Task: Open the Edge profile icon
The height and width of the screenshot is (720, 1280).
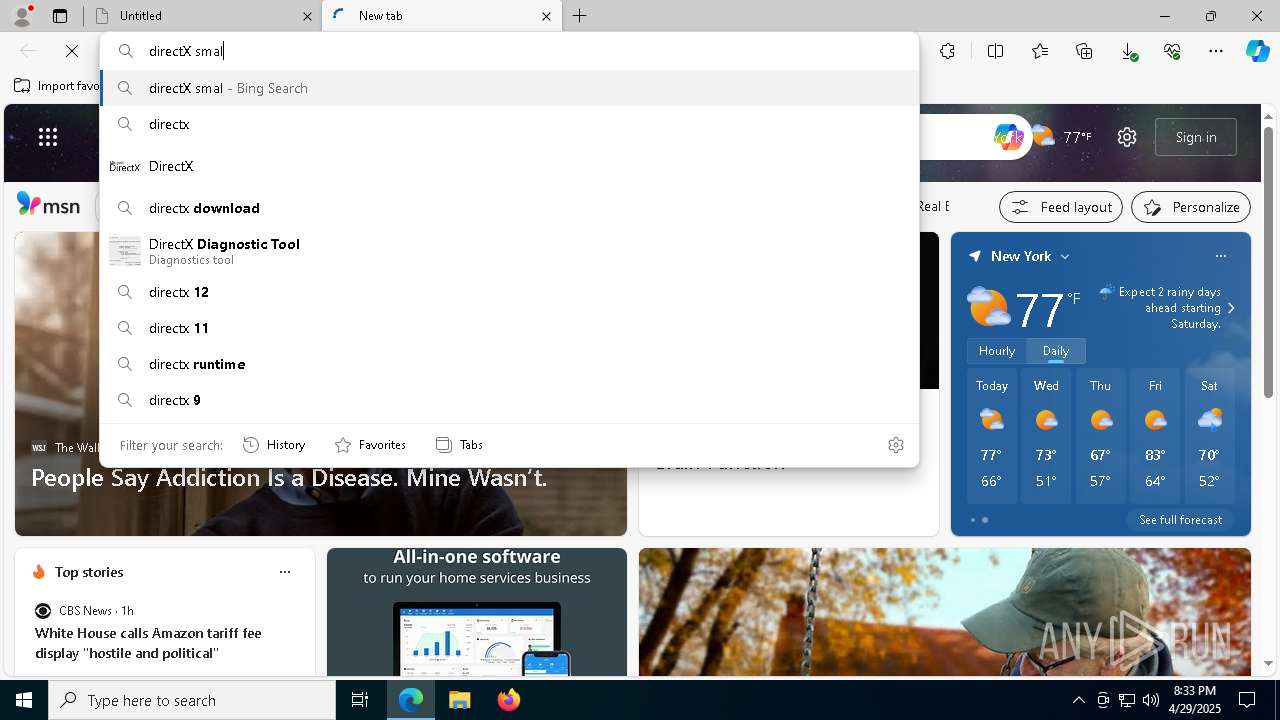Action: (x=22, y=15)
